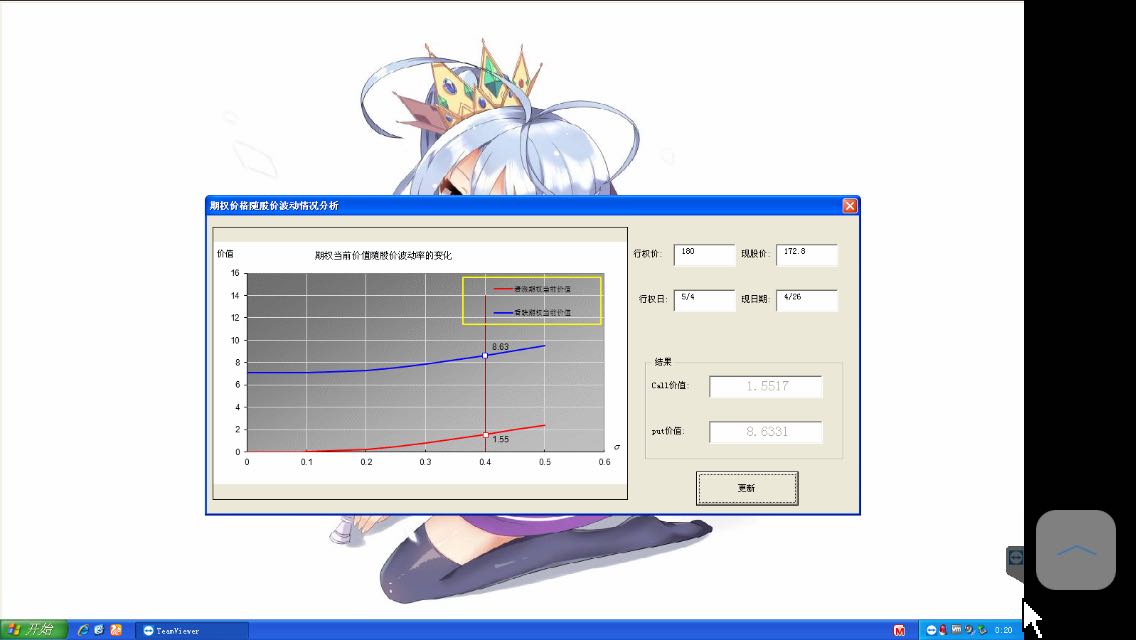Image resolution: width=1136 pixels, height=640 pixels.
Task: Click the put价值 result box showing 8.6331
Action: 766,432
